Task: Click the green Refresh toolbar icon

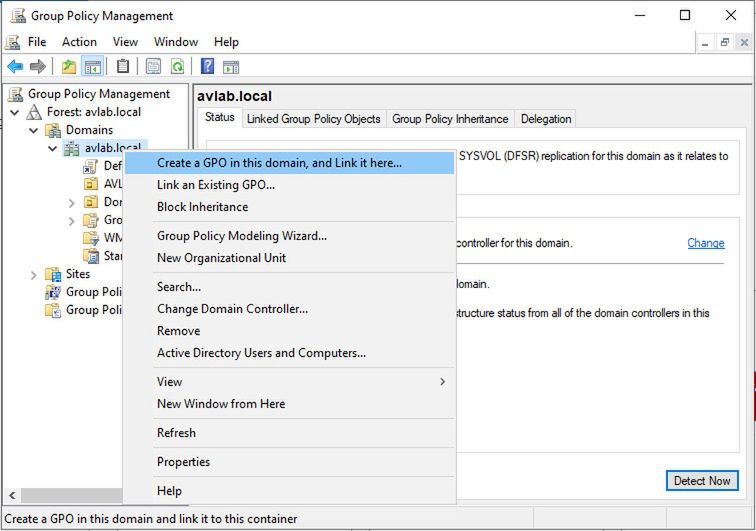Action: tap(177, 66)
